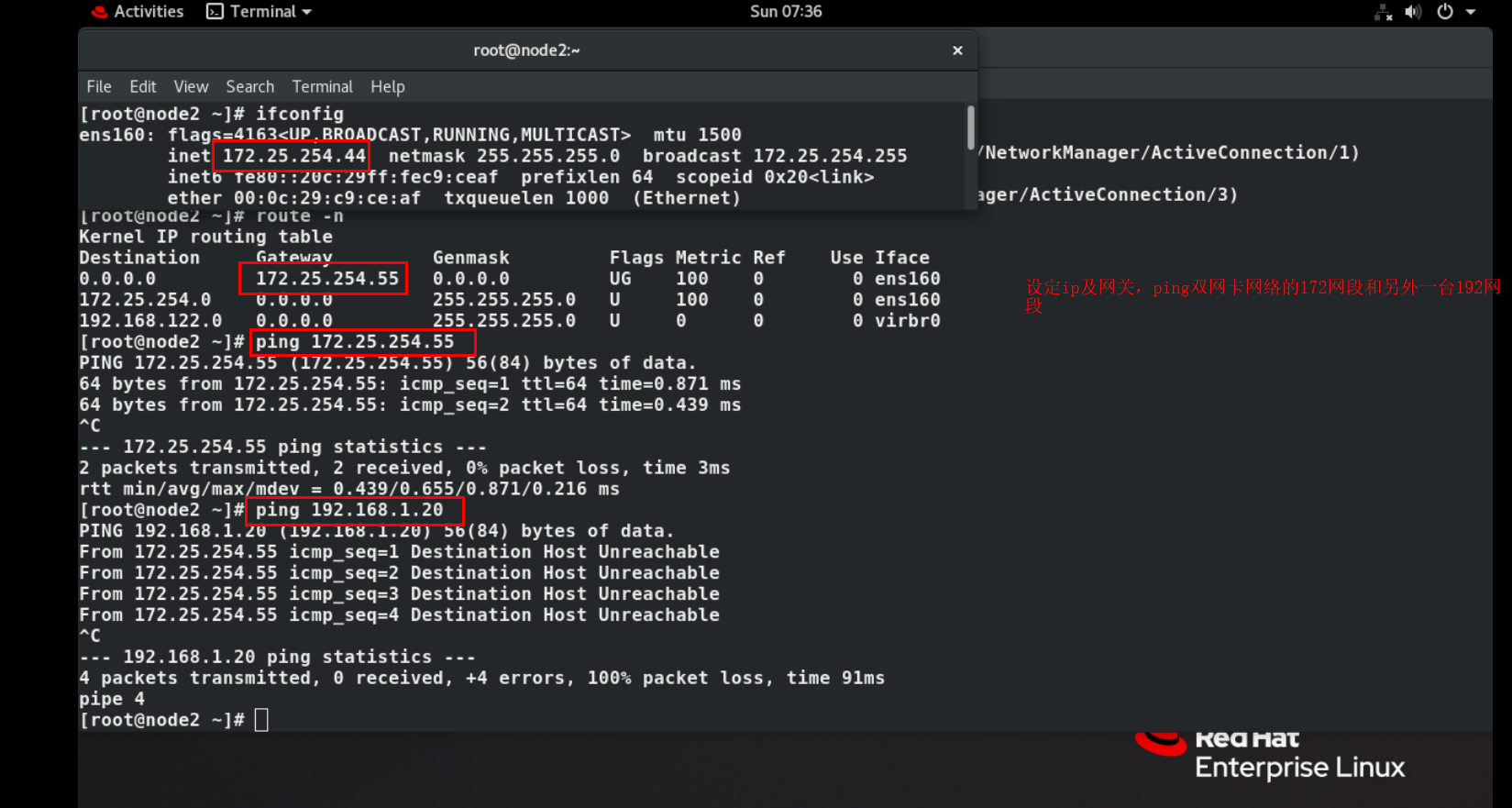Click 'ActiveConnection/1)' text in background terminal
This screenshot has width=1512, height=808.
click(x=1255, y=152)
